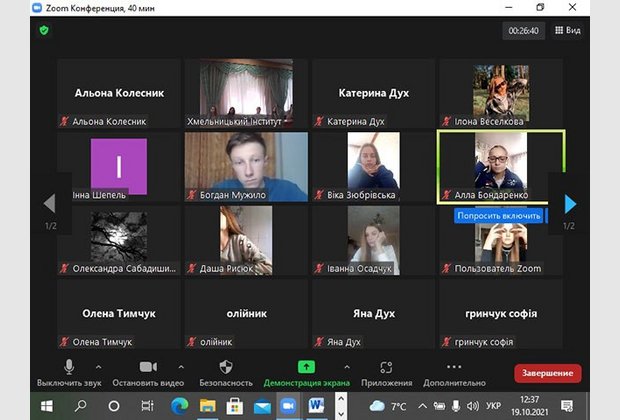Expand video options arrow beside camera

tap(180, 366)
